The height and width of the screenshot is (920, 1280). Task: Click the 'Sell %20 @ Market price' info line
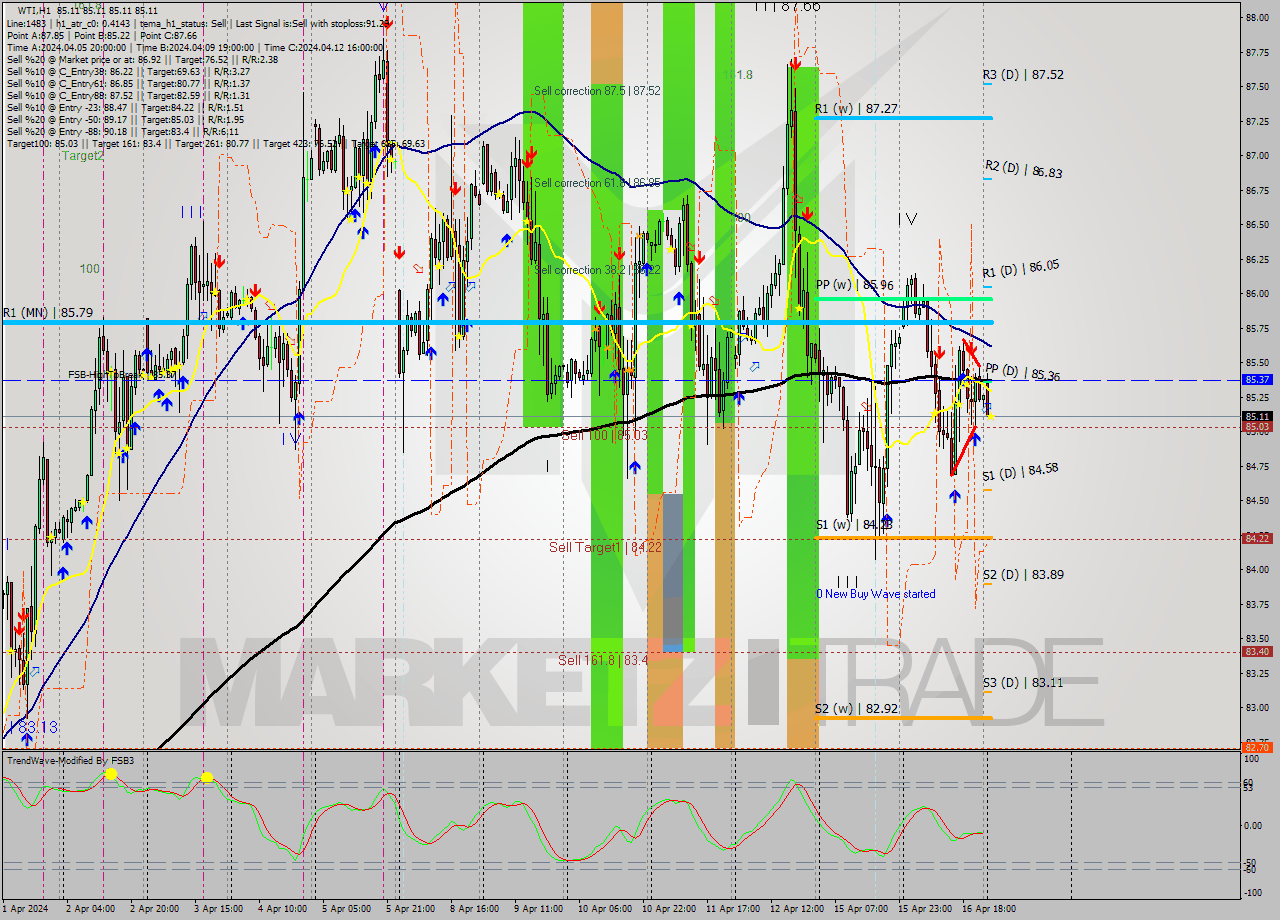(x=142, y=59)
